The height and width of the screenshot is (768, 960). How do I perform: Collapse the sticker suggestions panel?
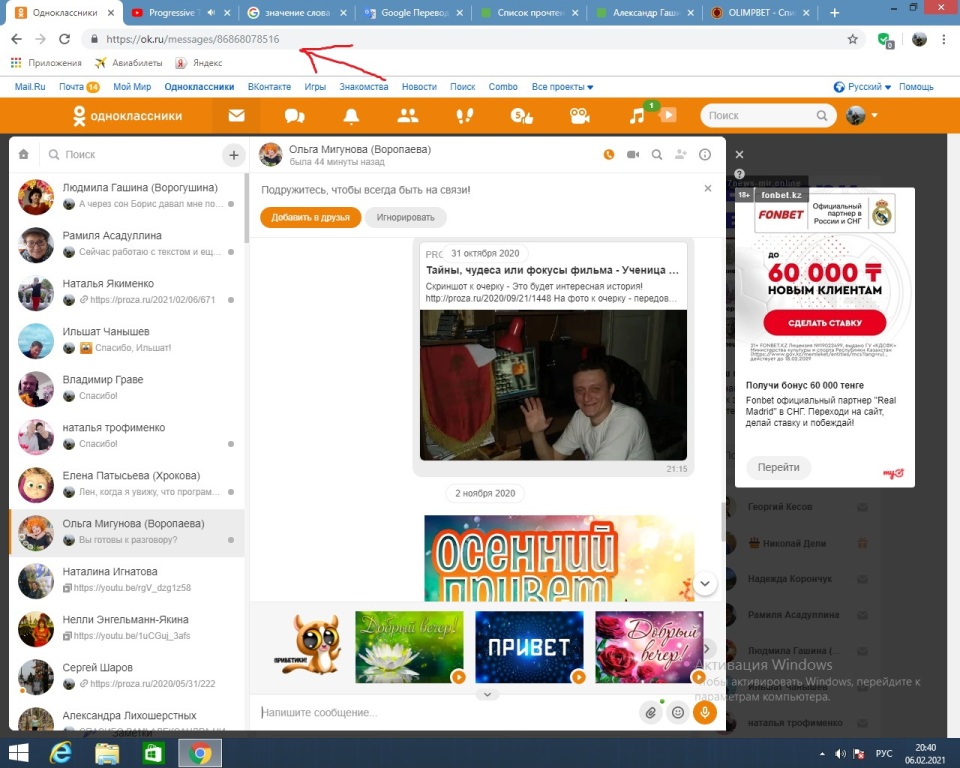click(x=487, y=695)
